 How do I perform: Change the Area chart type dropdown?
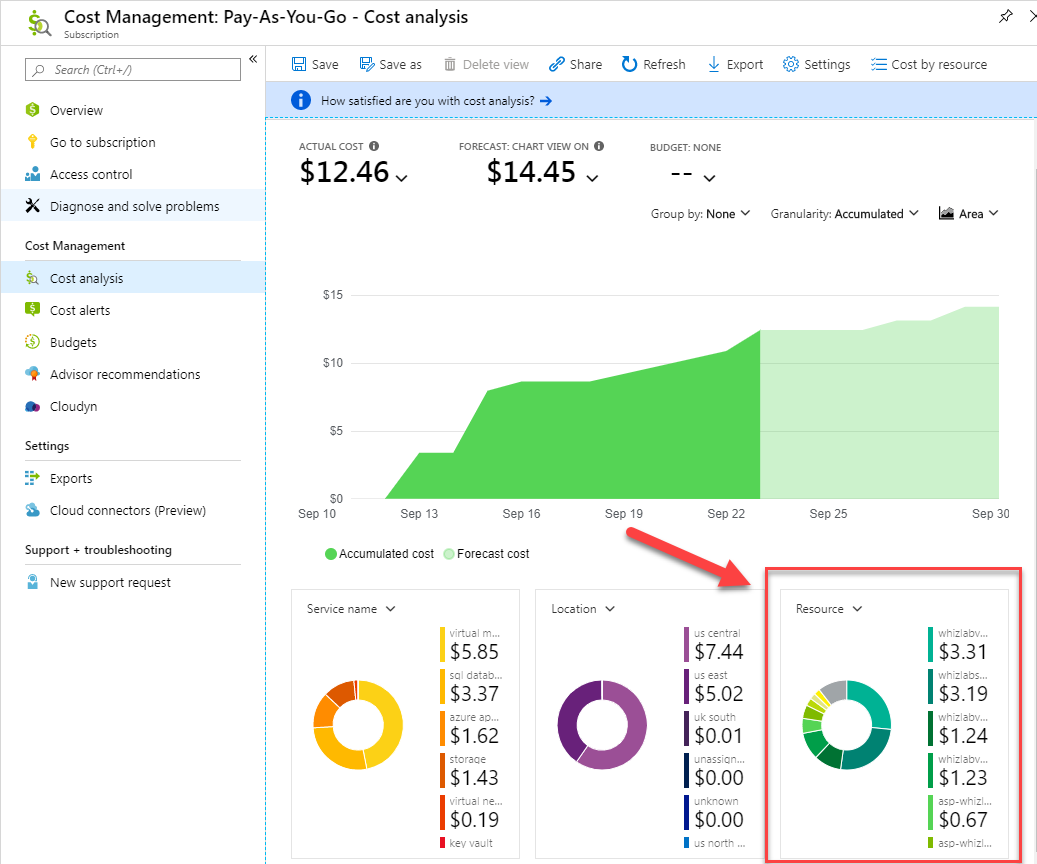point(969,214)
